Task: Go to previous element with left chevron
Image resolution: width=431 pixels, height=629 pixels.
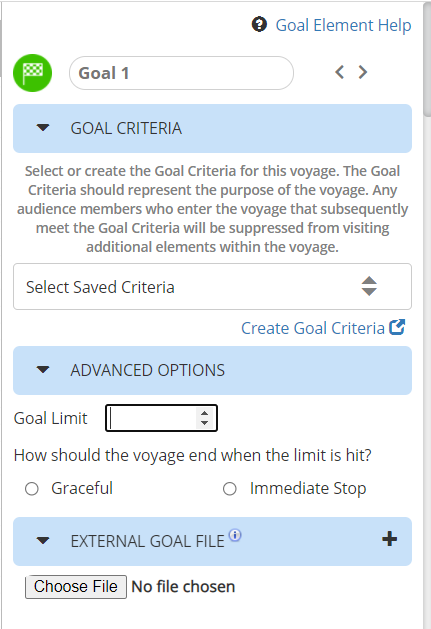Action: click(340, 72)
